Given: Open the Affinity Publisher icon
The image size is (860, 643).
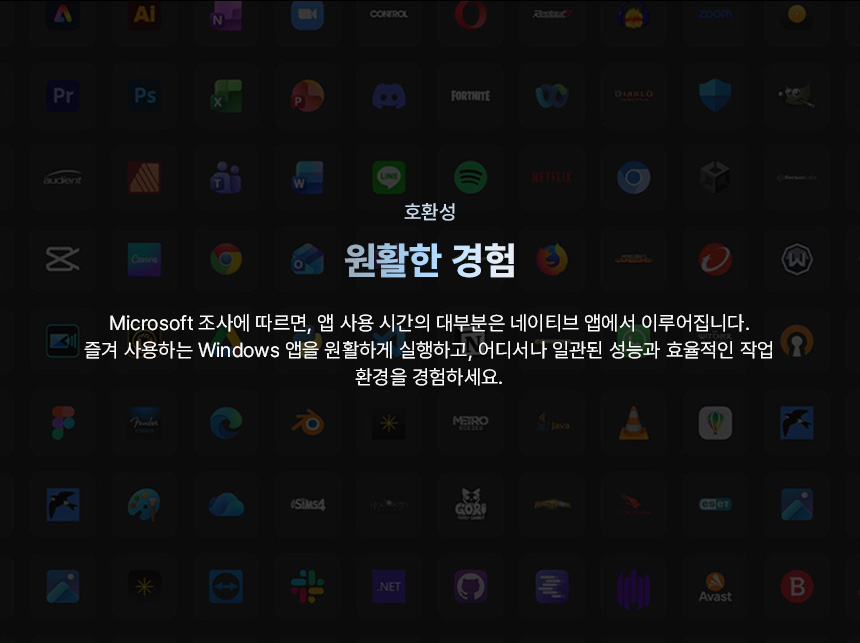Looking at the screenshot, I should tap(144, 177).
